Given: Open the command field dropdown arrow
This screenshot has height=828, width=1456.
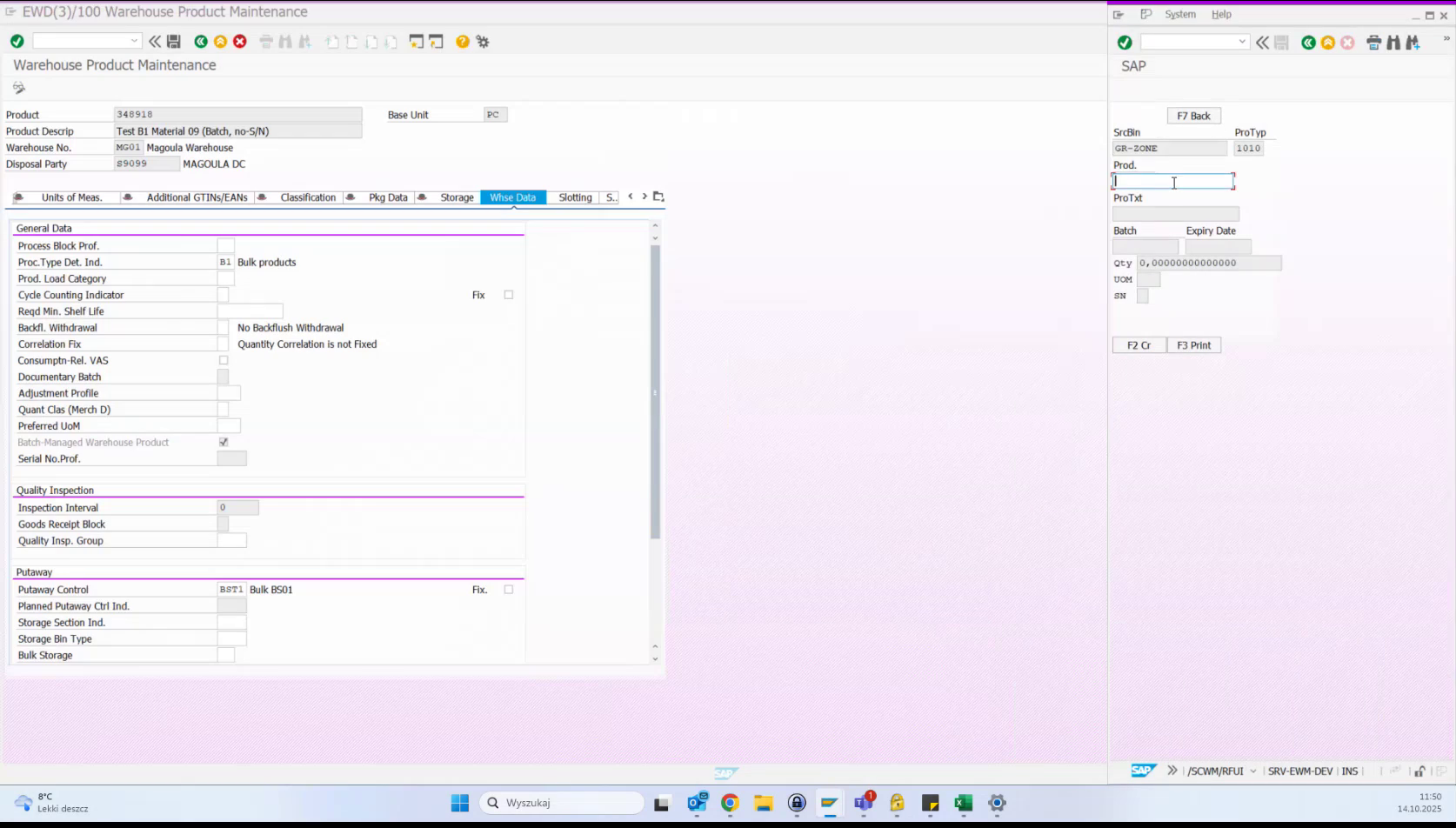Looking at the screenshot, I should click(x=136, y=40).
